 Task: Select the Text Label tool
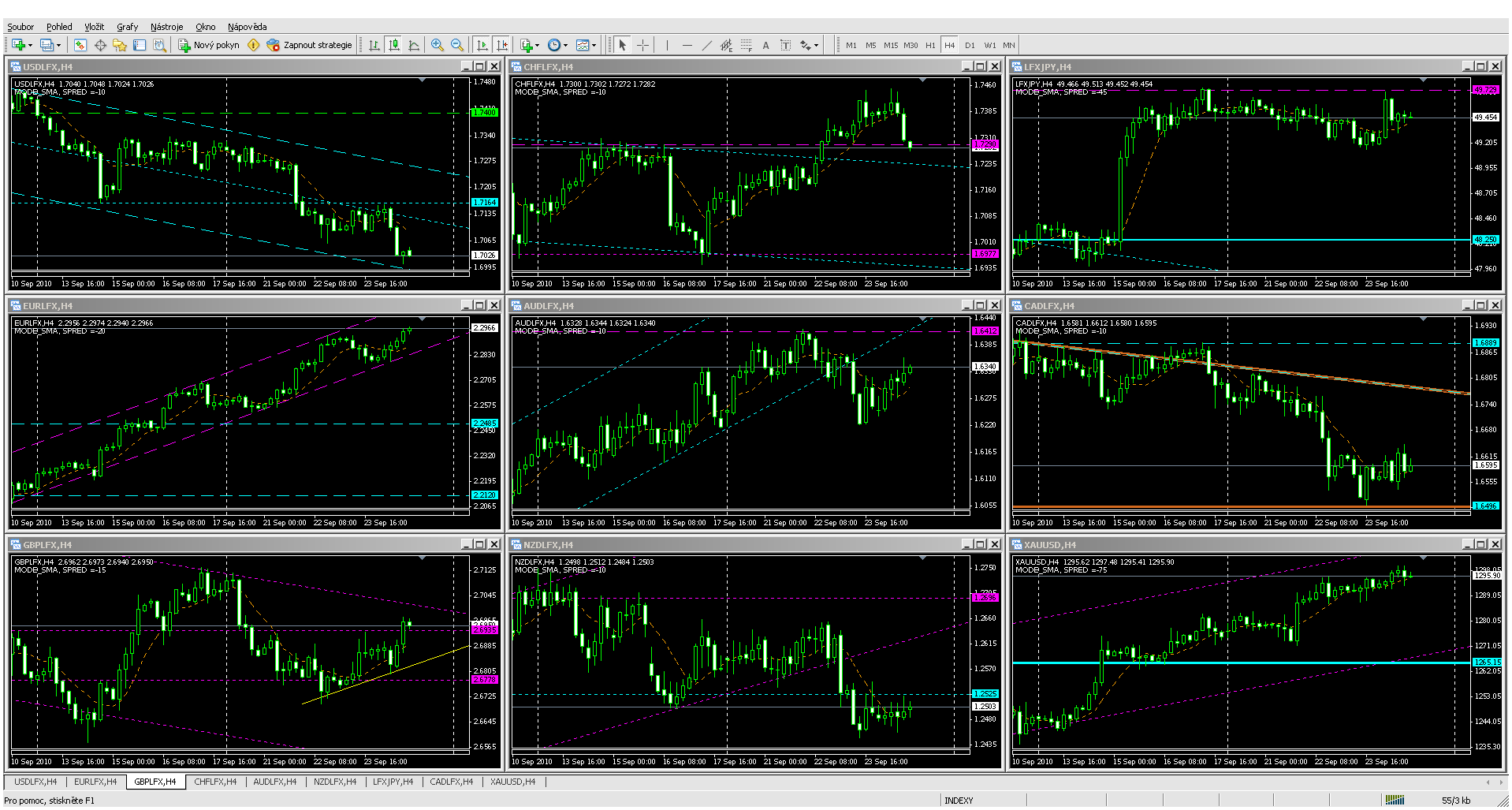(x=785, y=46)
